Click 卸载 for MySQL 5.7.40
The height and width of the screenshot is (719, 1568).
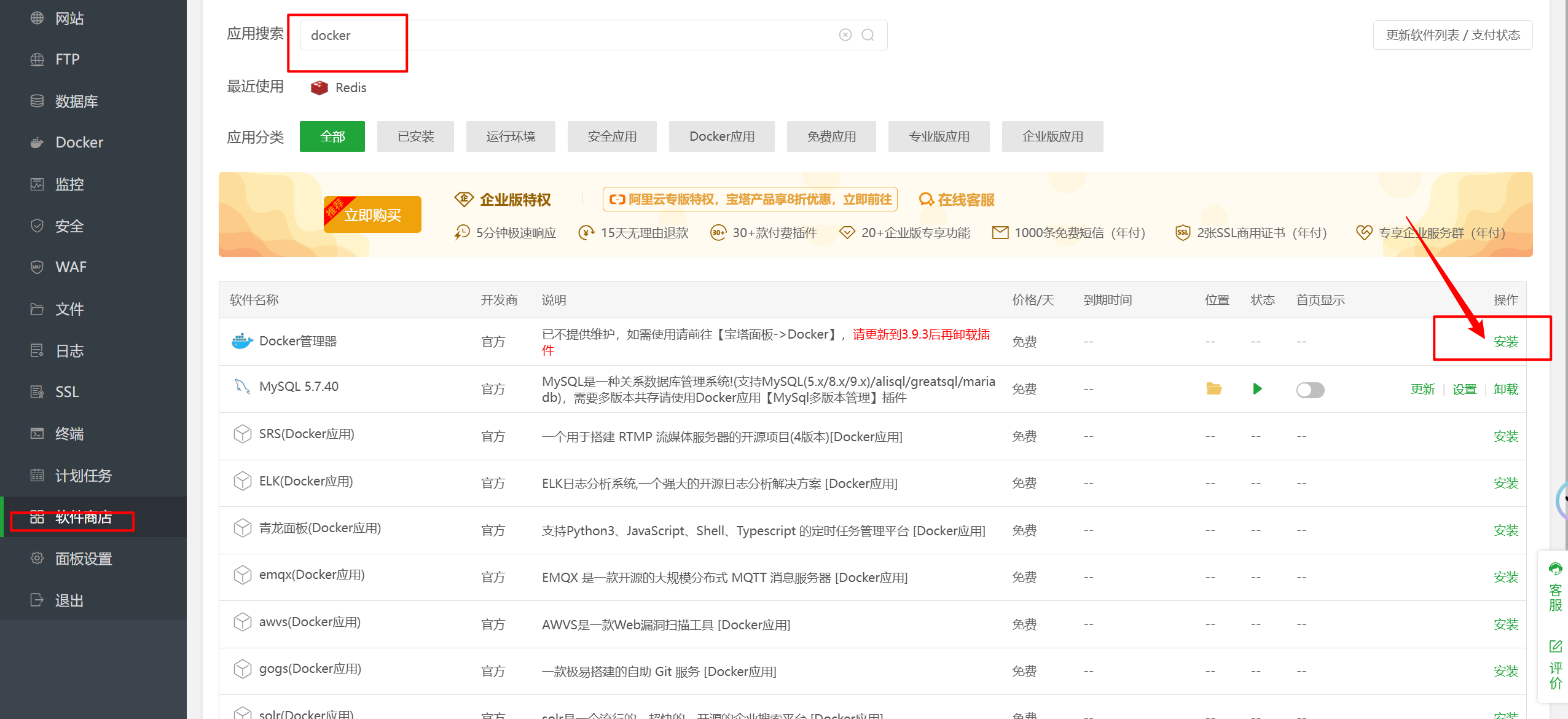pos(1505,389)
